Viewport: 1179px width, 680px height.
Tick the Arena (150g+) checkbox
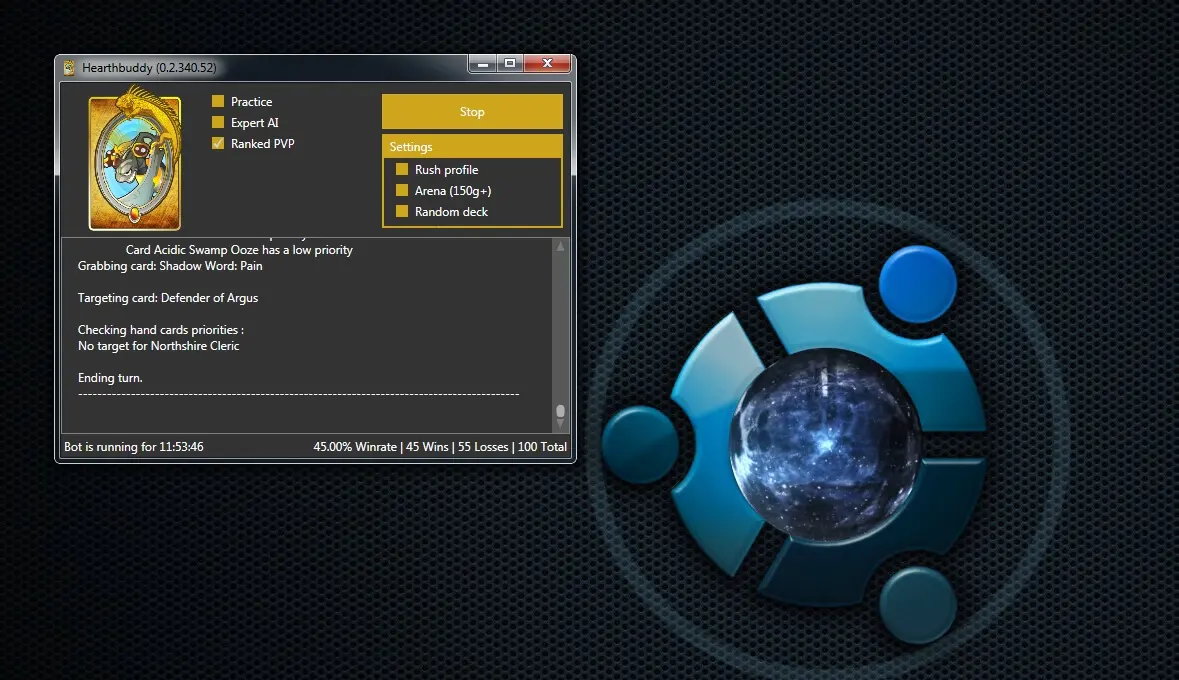(x=402, y=190)
